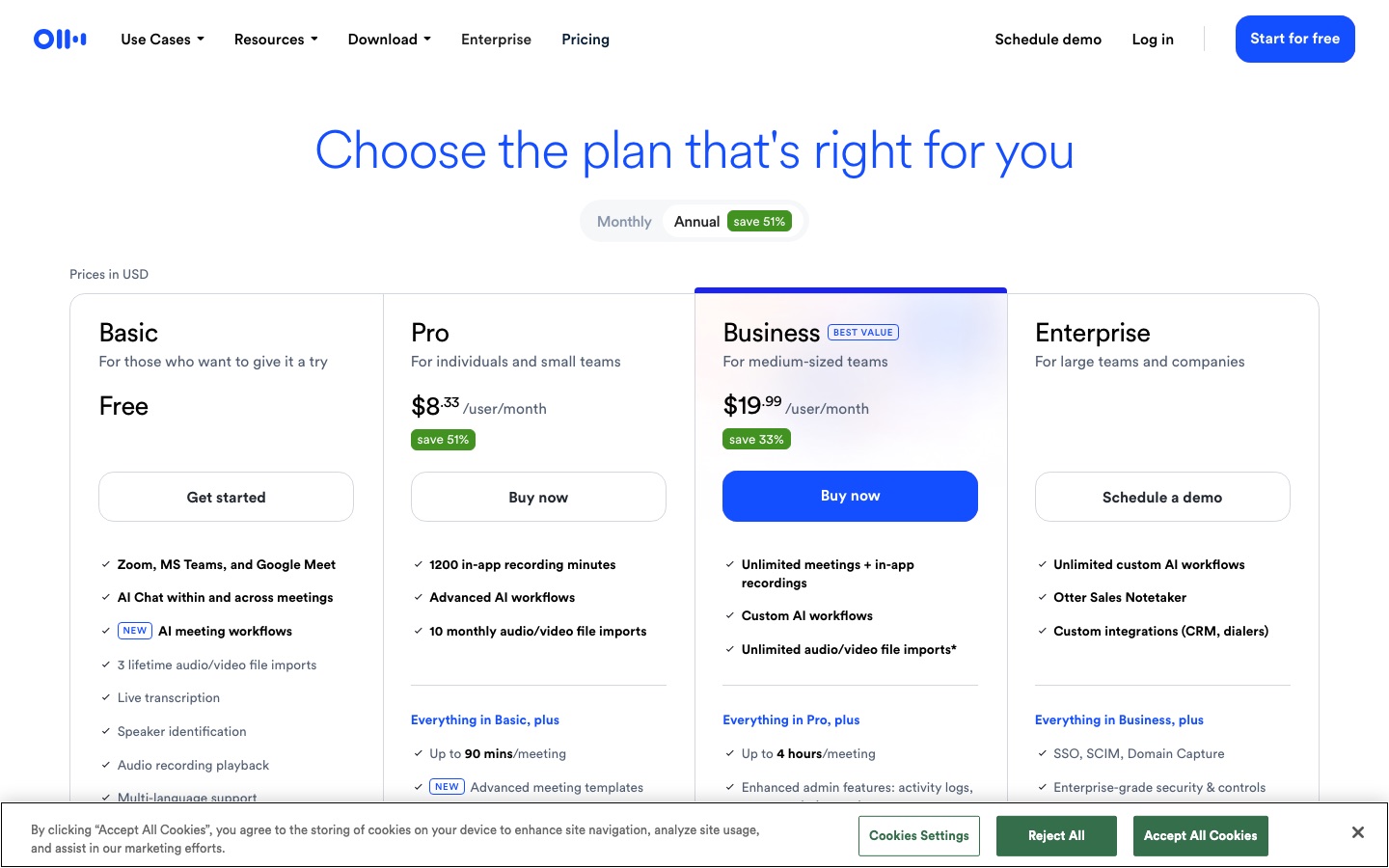The height and width of the screenshot is (868, 1389).
Task: Click the BEST VALUE badge on Business plan
Action: click(x=863, y=333)
